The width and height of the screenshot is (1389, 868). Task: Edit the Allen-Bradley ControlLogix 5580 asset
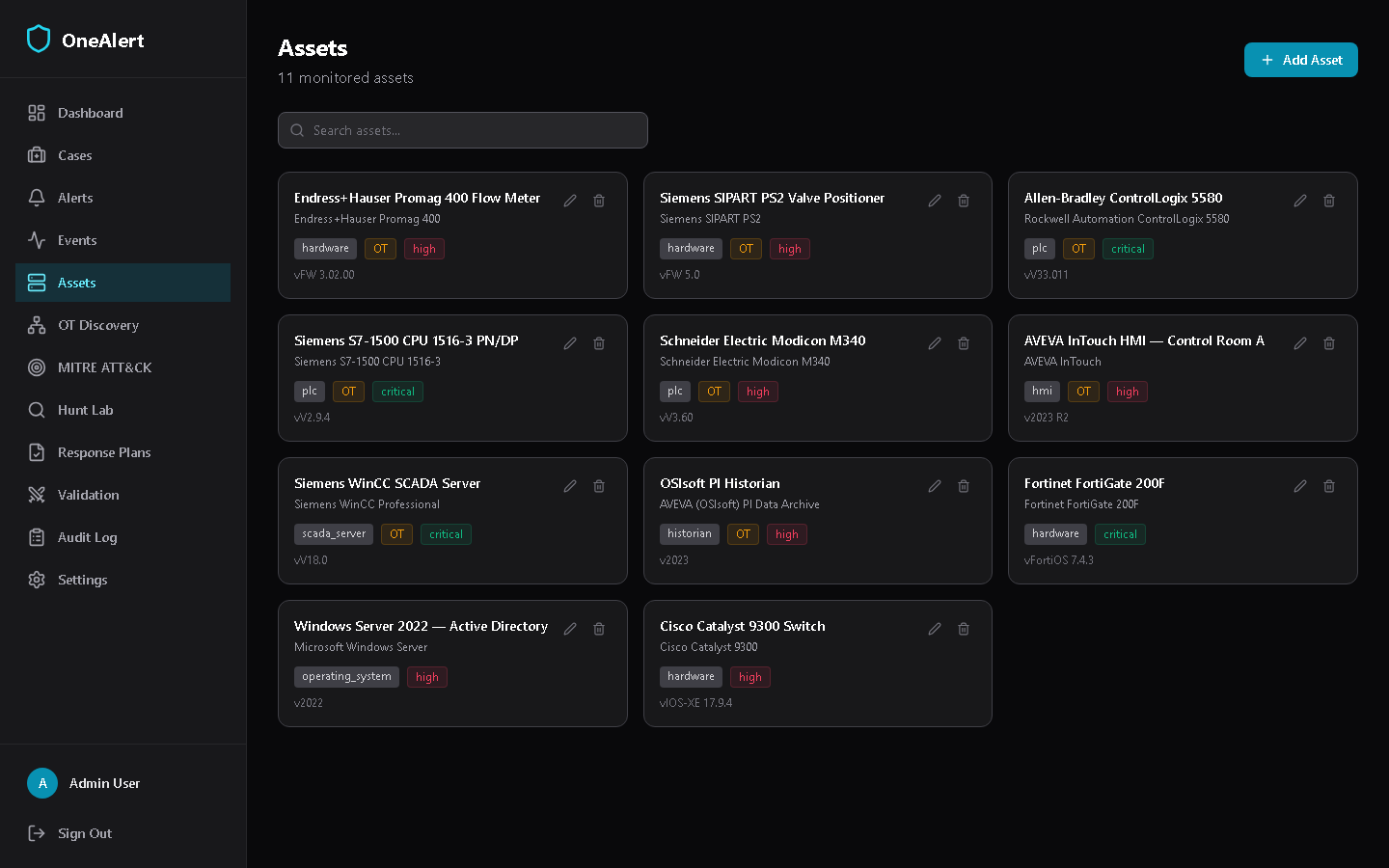click(x=1300, y=201)
